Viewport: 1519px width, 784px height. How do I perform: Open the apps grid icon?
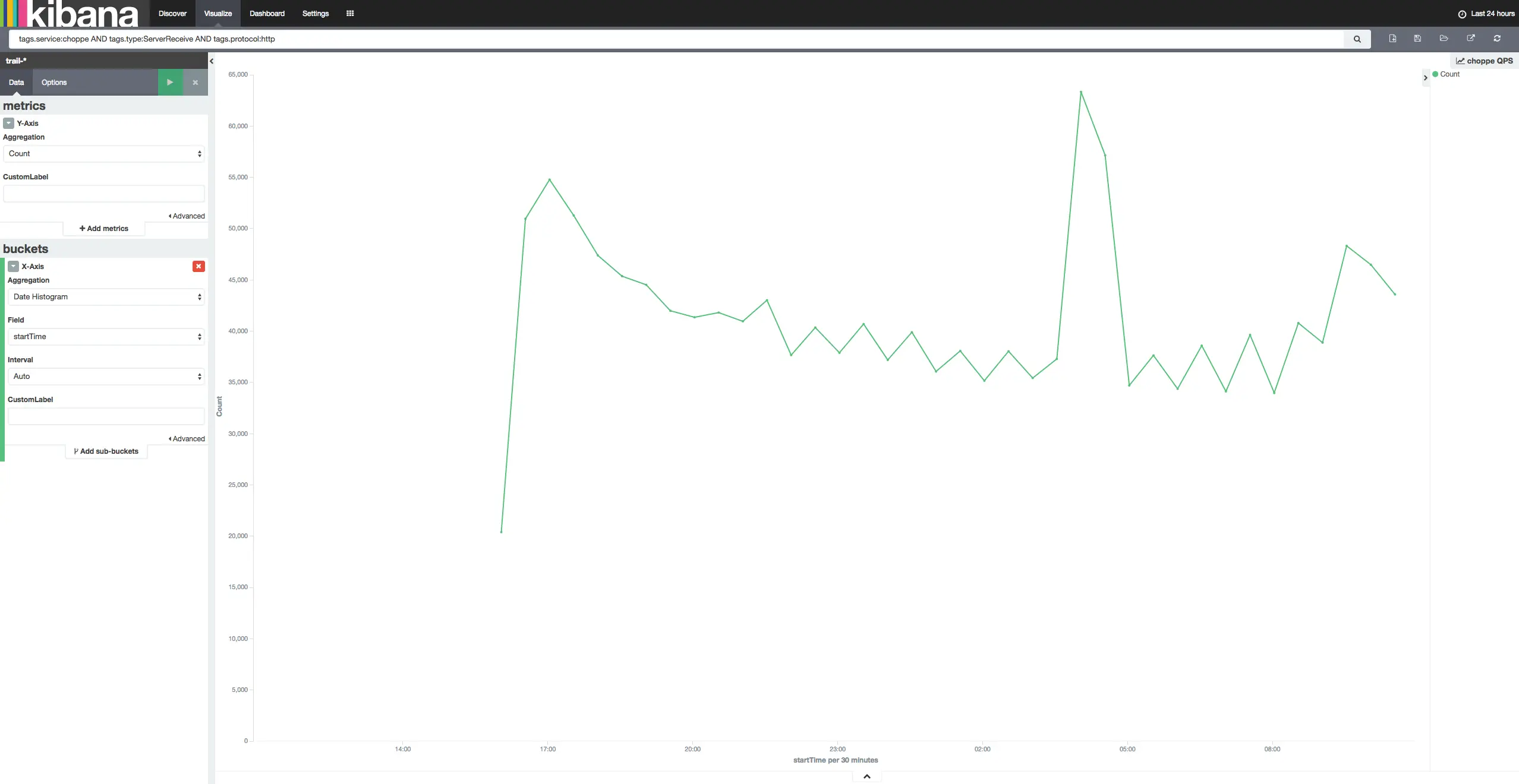point(350,13)
